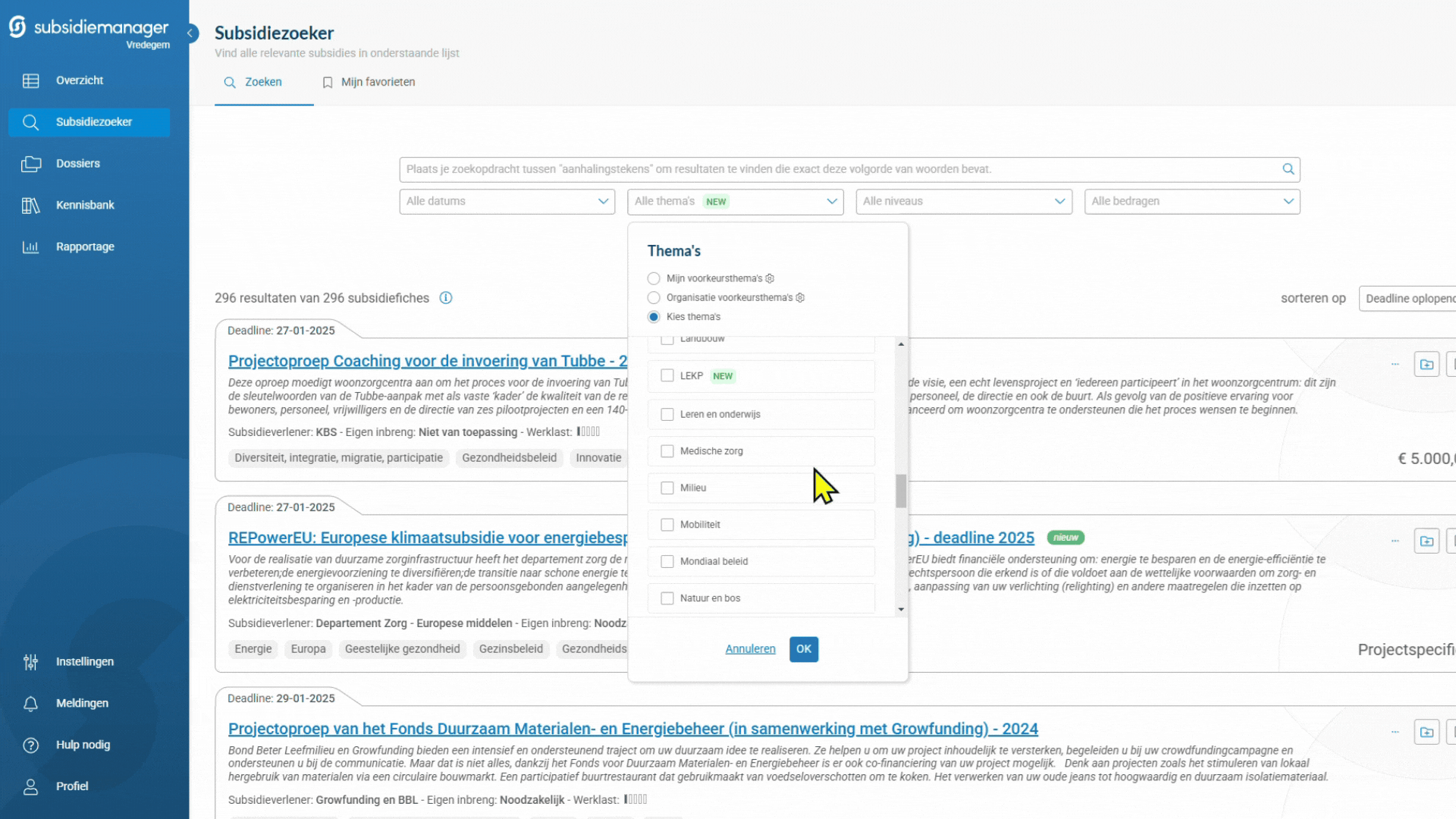This screenshot has width=1456, height=819.
Task: Open Meldingen bell icon in sidebar
Action: pyautogui.click(x=30, y=704)
